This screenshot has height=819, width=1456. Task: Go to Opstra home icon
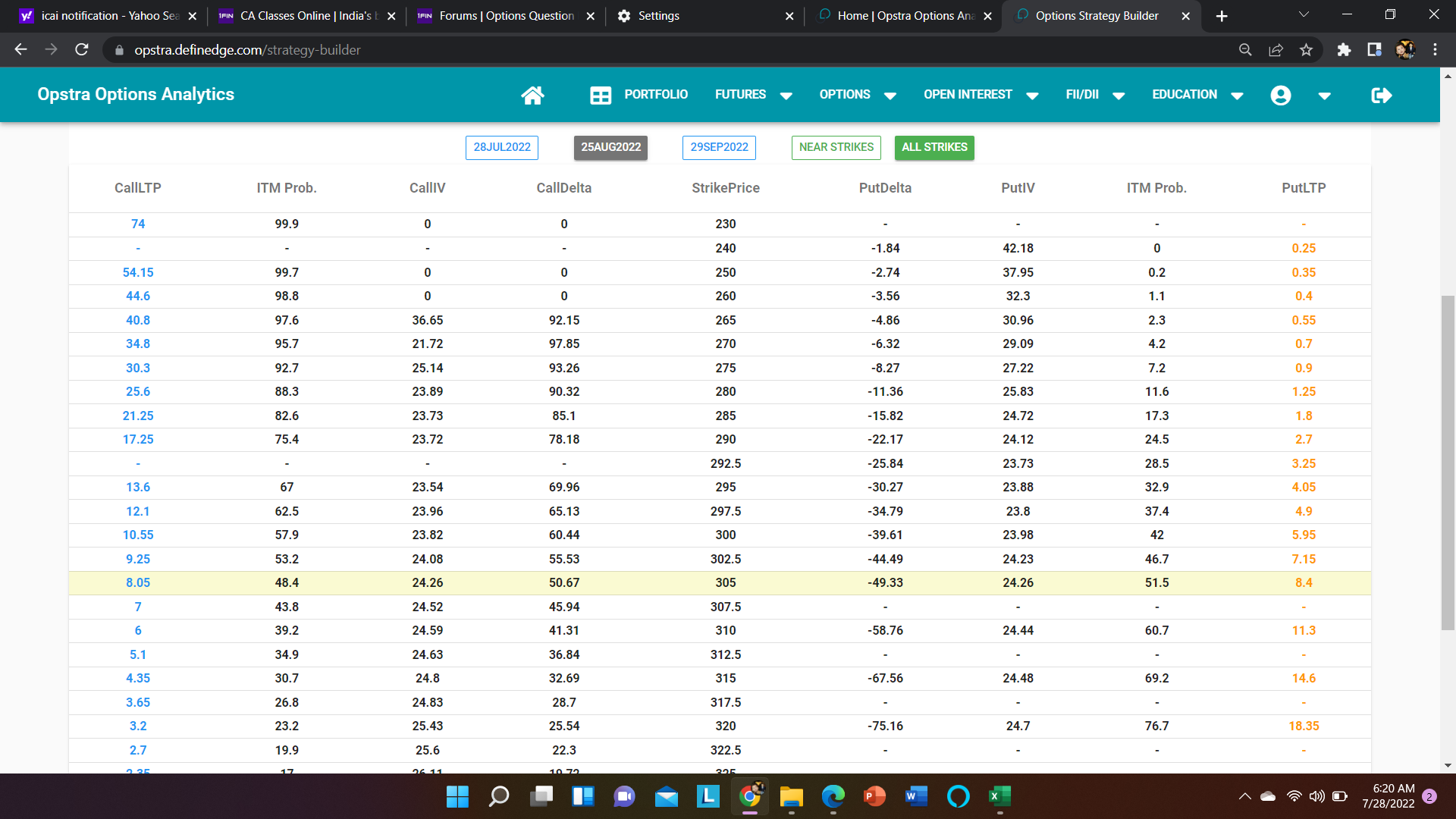point(532,95)
